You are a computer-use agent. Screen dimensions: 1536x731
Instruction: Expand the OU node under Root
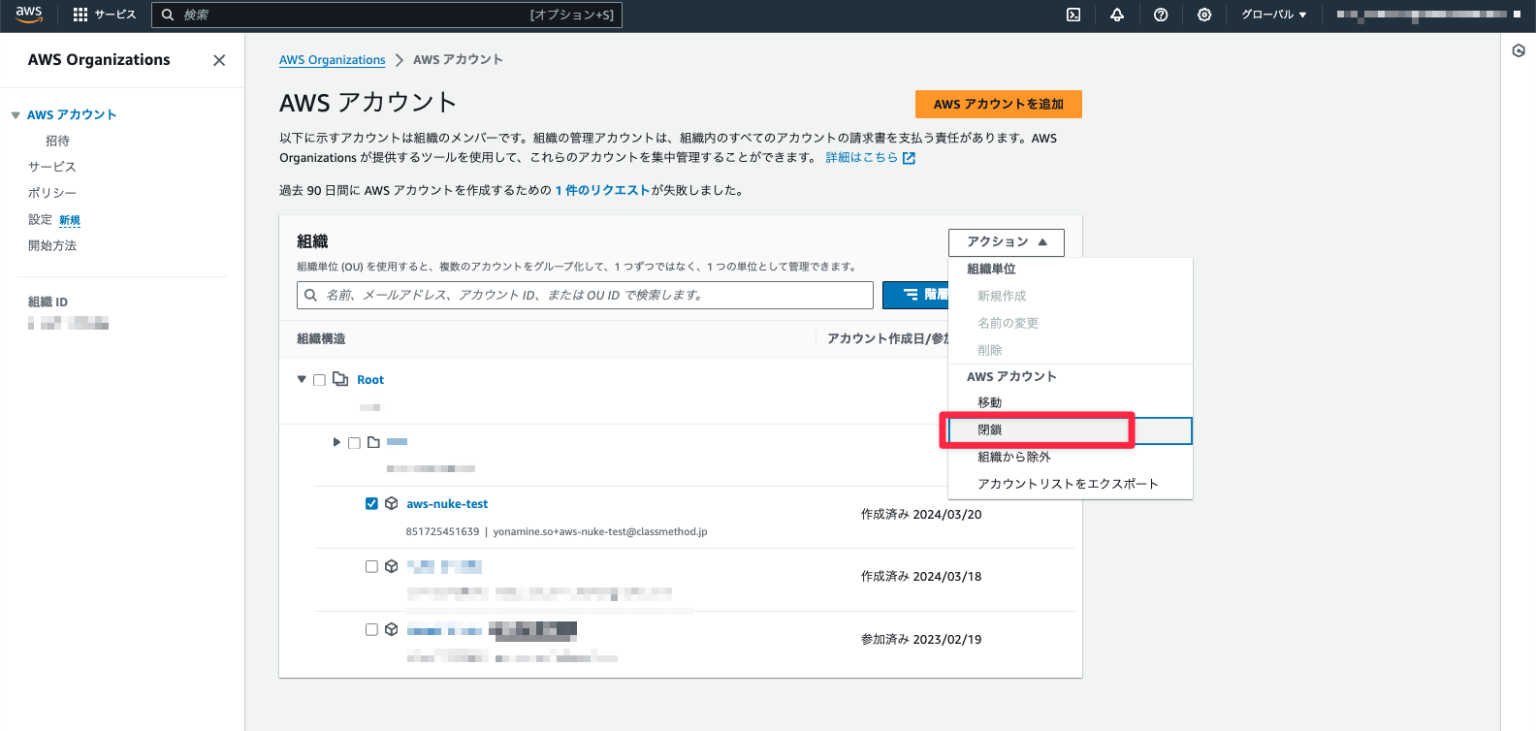coord(336,441)
